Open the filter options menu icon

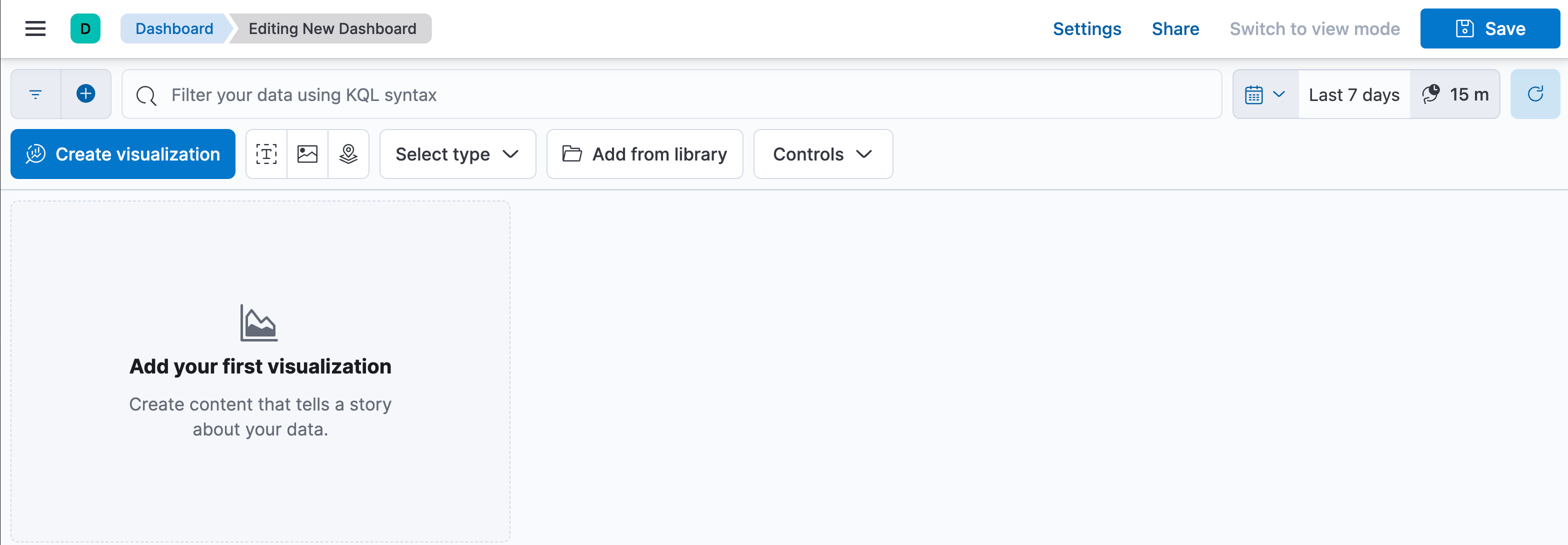coord(36,94)
